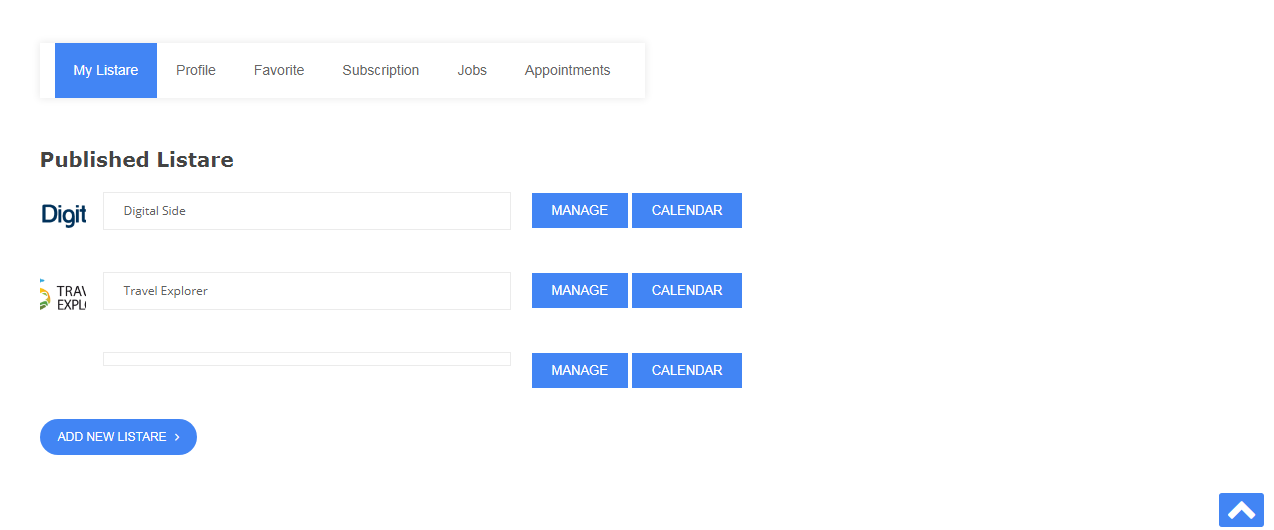Click the scroll-to-top arrow icon

(1241, 510)
